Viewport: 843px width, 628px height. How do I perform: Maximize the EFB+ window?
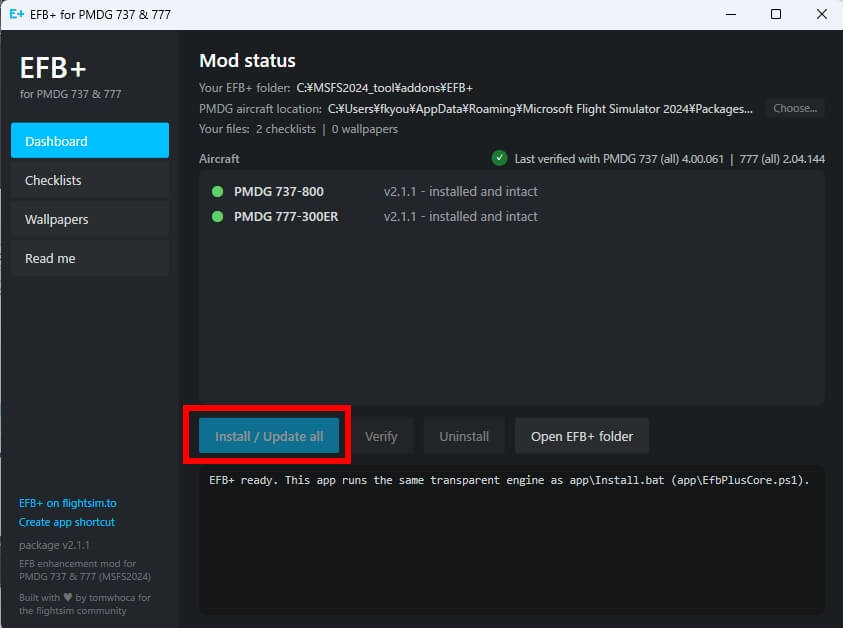[x=775, y=14]
